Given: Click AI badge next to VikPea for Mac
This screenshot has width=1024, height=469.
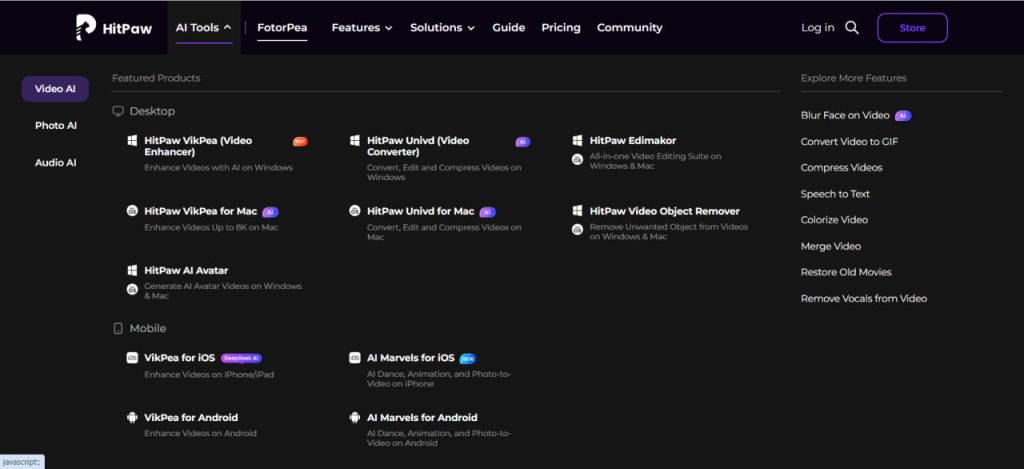Looking at the screenshot, I should tap(270, 212).
